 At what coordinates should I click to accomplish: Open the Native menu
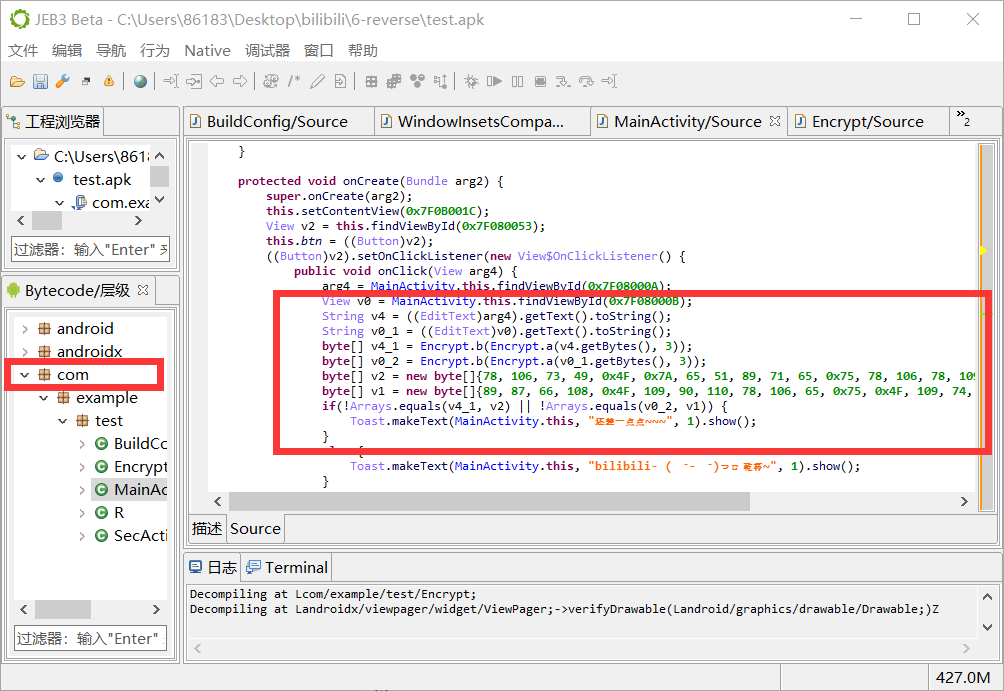click(x=207, y=51)
